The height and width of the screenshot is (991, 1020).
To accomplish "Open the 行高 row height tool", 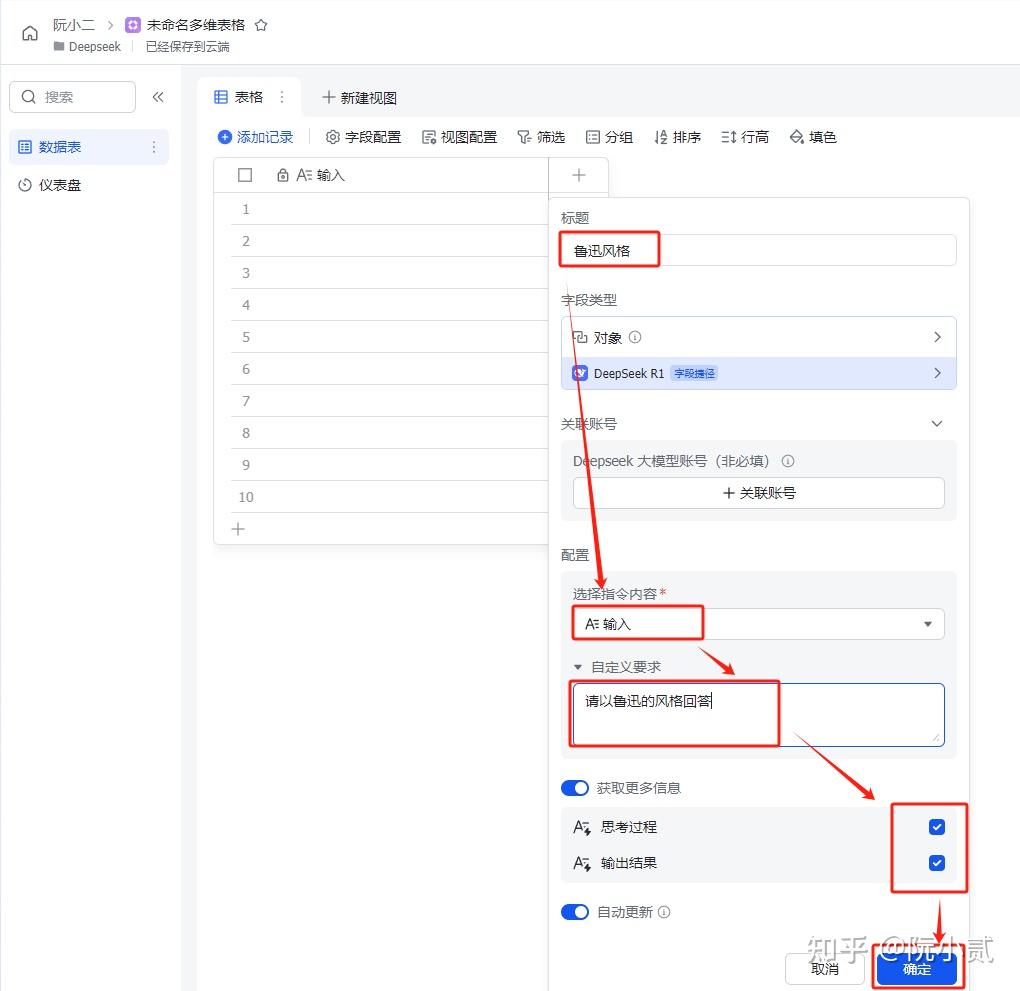I will tap(745, 137).
